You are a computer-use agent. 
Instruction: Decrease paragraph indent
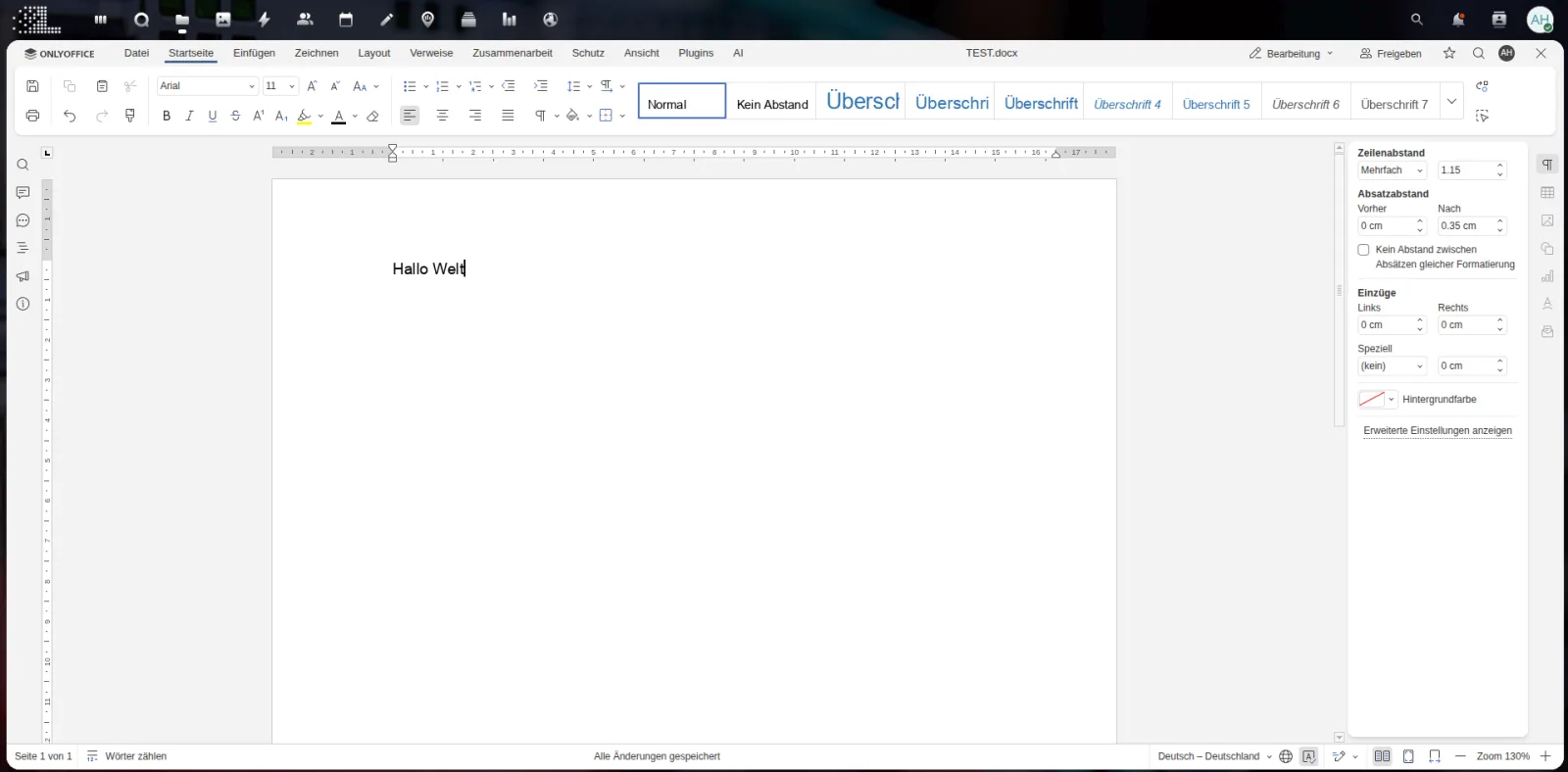(x=509, y=86)
